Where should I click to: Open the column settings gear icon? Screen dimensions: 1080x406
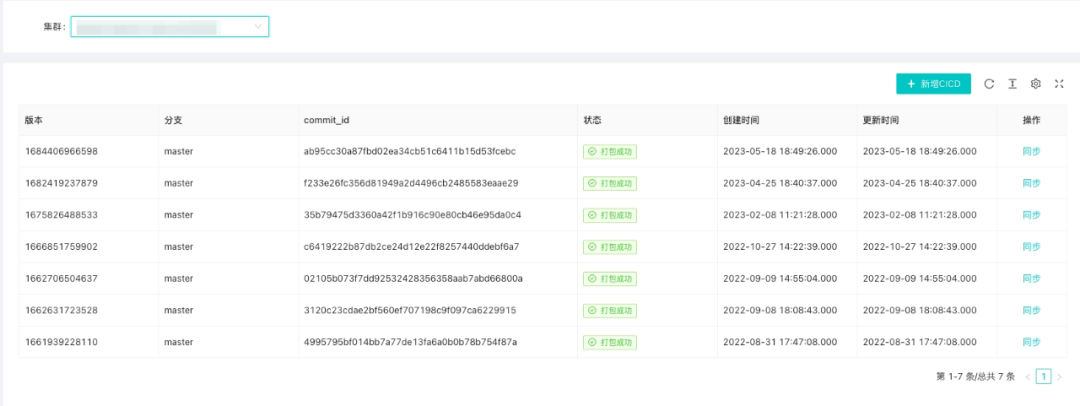(x=1035, y=84)
